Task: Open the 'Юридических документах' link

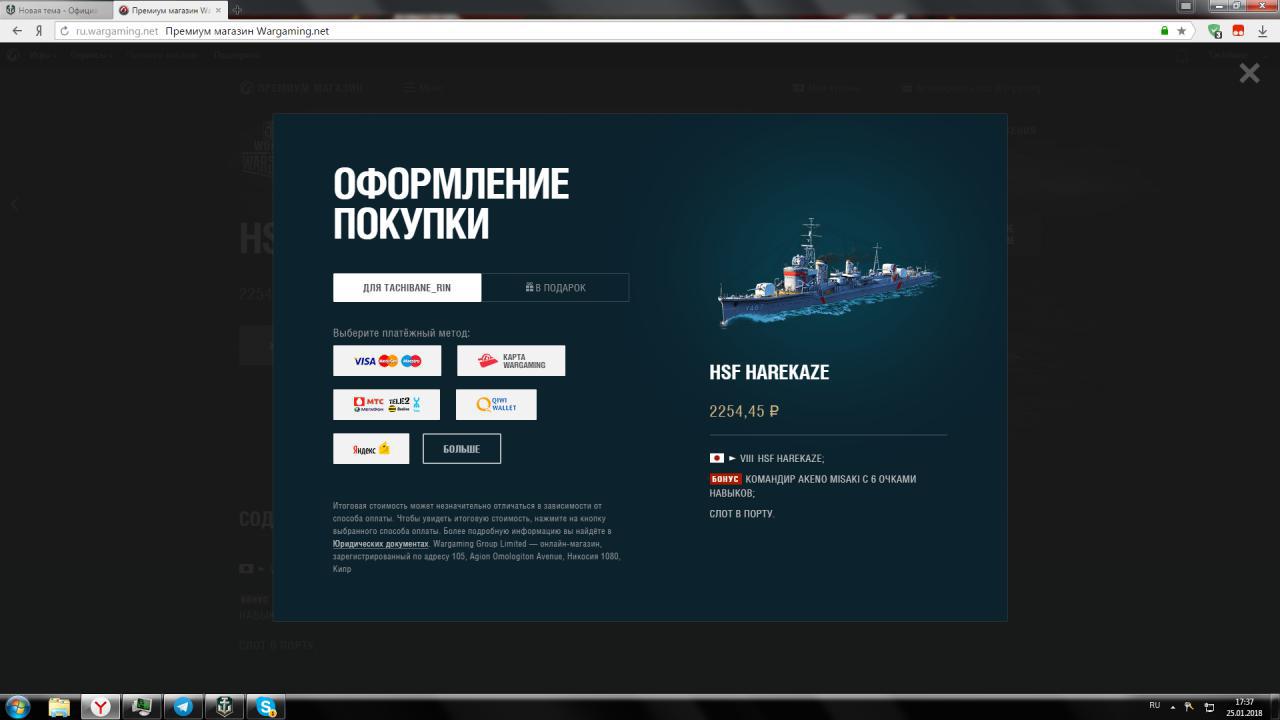Action: 381,544
